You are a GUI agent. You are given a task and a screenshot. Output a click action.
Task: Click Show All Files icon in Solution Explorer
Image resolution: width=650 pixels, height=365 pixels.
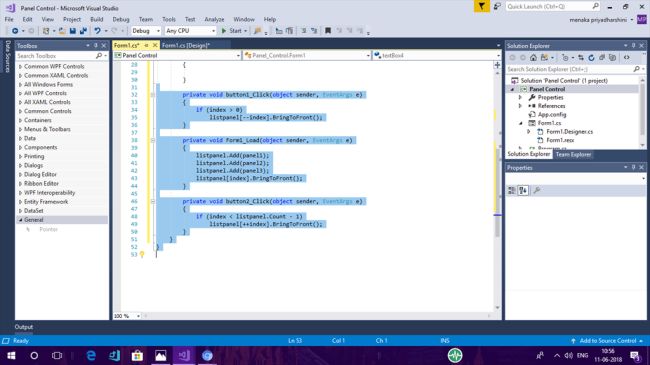[x=612, y=58]
